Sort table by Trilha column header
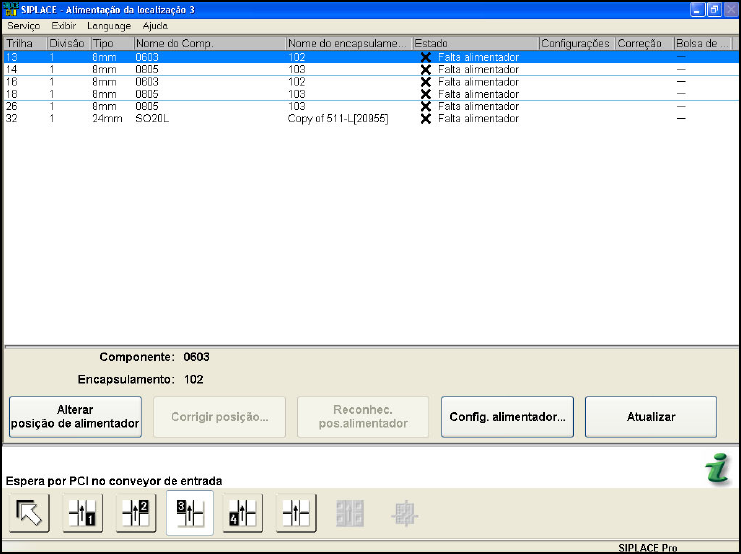 tap(24, 44)
